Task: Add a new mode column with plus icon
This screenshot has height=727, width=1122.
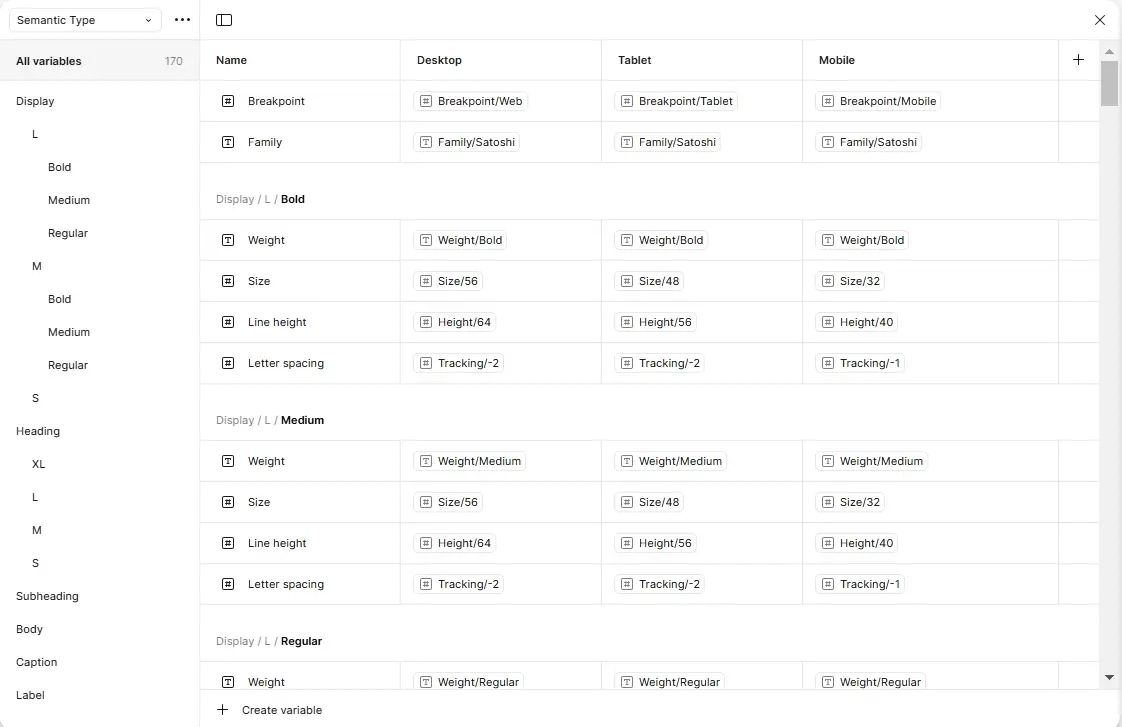Action: tap(1078, 60)
